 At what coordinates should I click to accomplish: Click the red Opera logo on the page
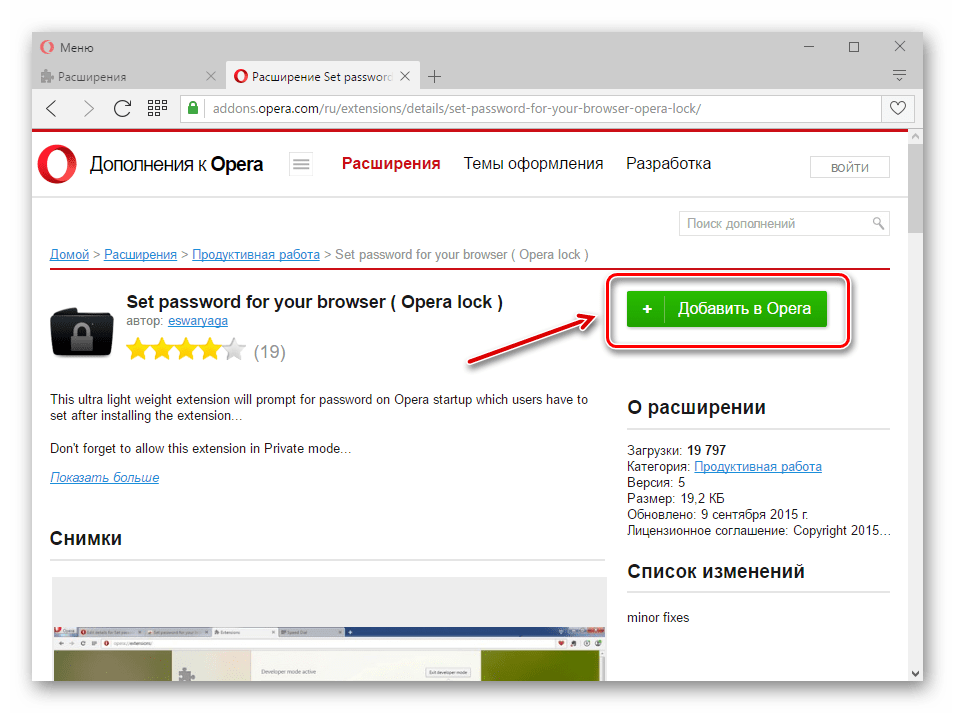pos(57,164)
